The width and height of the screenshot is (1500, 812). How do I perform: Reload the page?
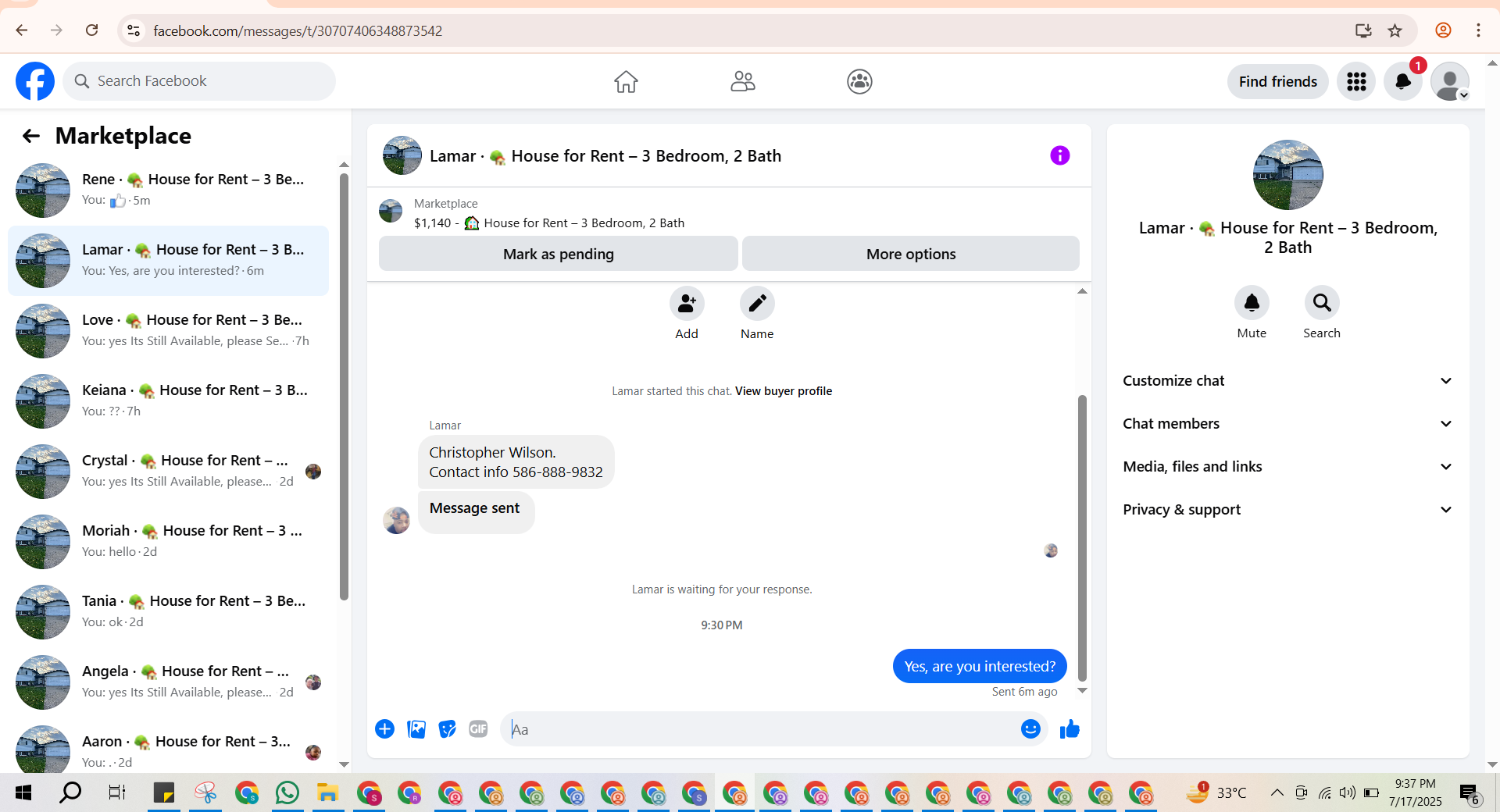click(x=91, y=30)
